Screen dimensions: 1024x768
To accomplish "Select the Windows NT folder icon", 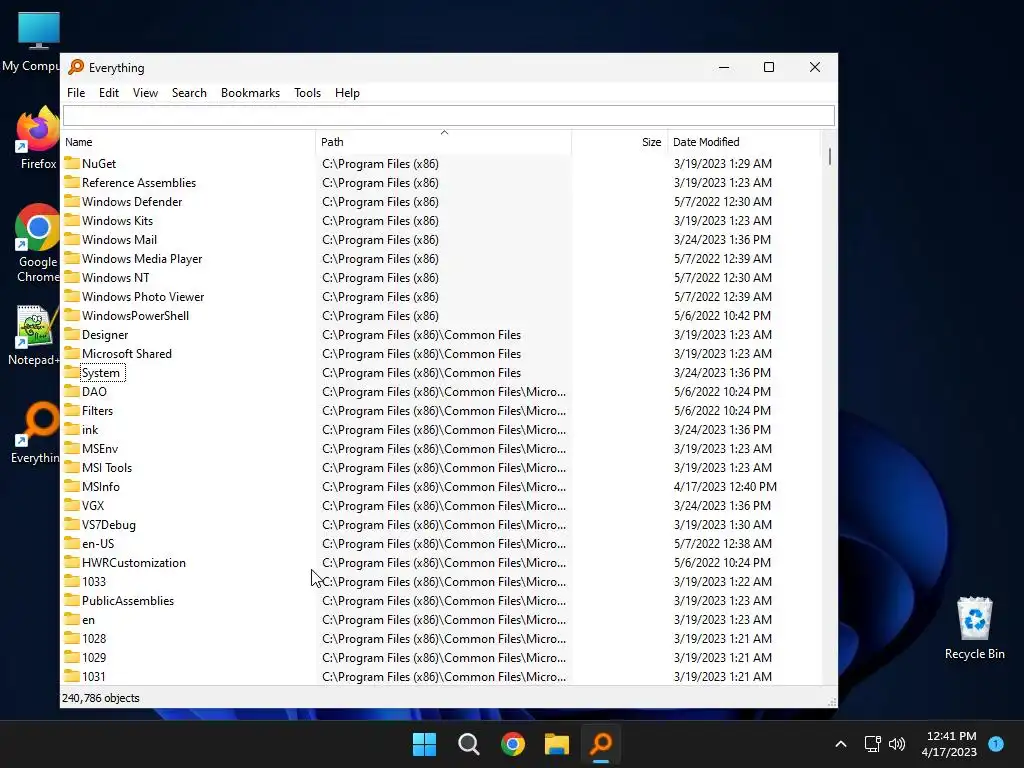I will [72, 277].
